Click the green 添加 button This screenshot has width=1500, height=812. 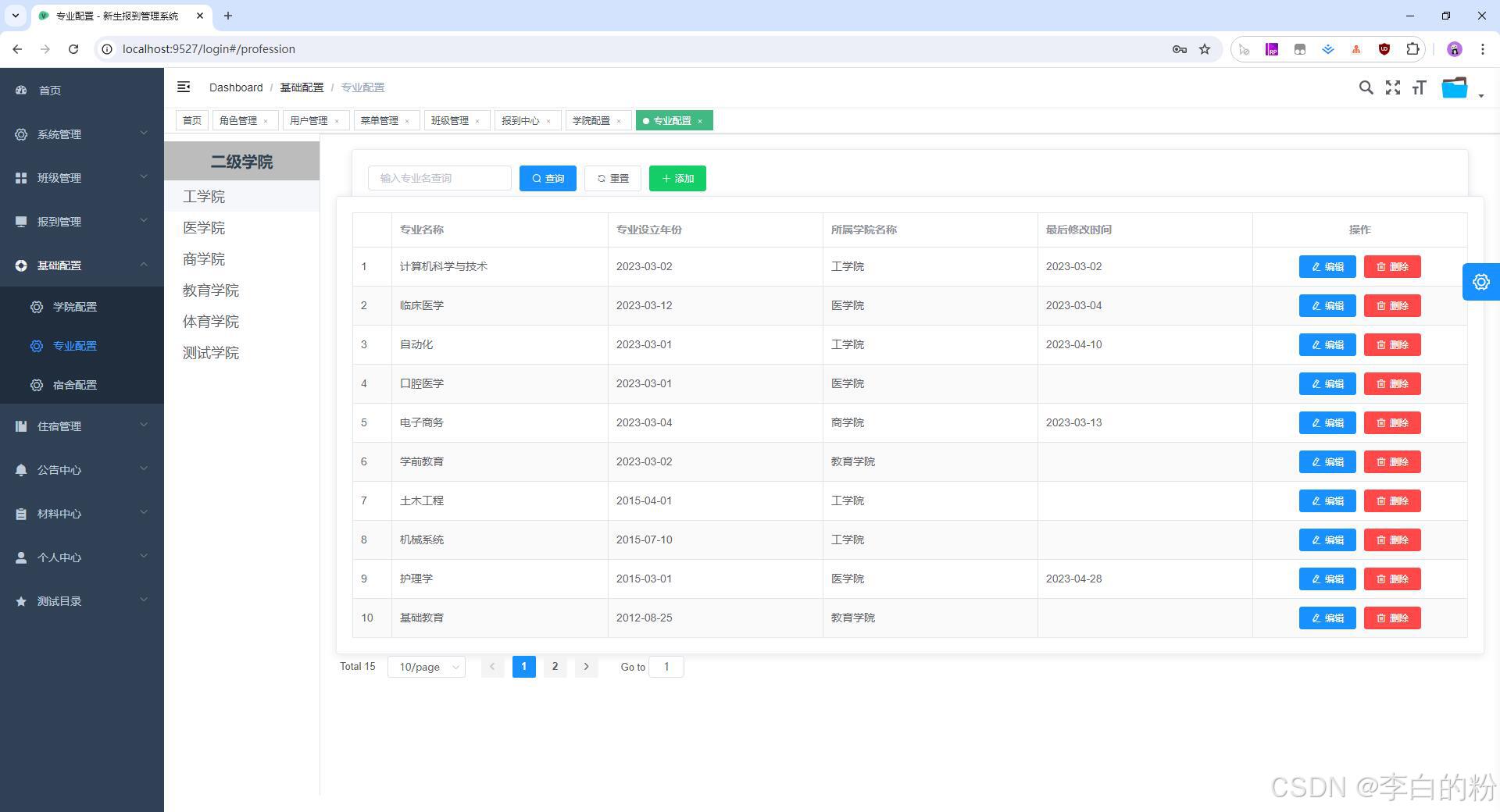(x=677, y=178)
